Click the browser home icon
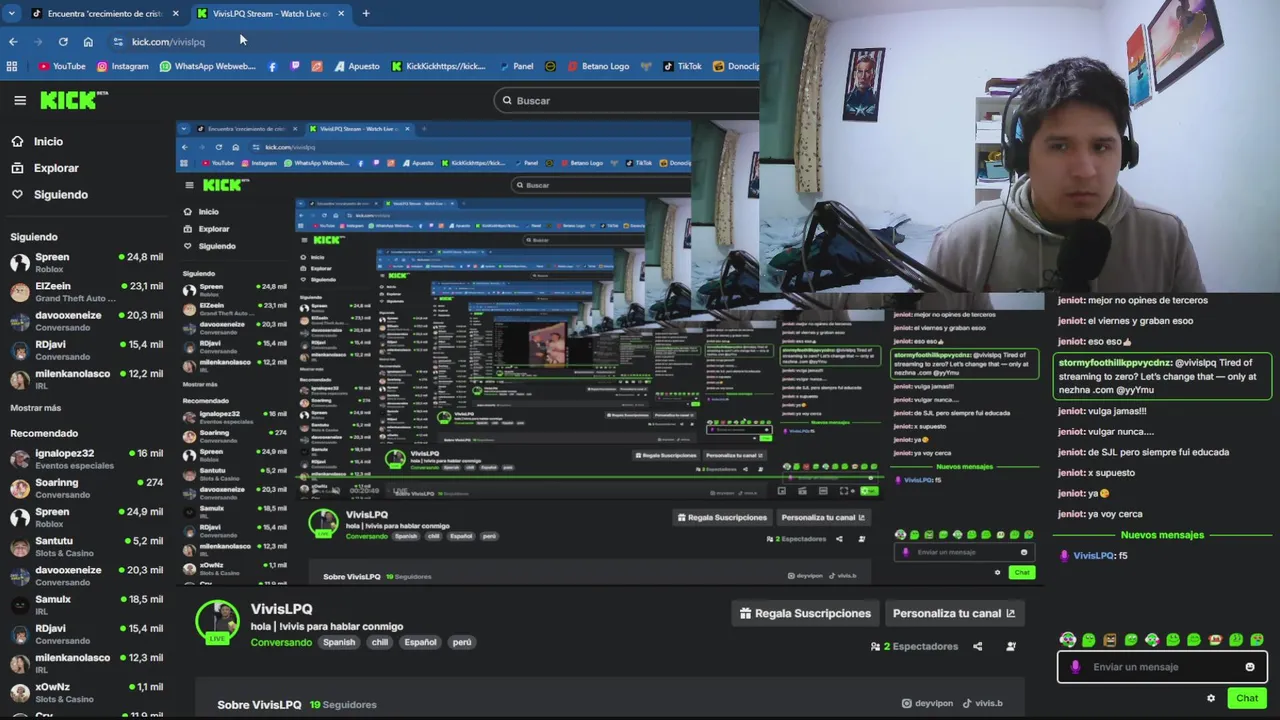1280x720 pixels. click(x=88, y=42)
